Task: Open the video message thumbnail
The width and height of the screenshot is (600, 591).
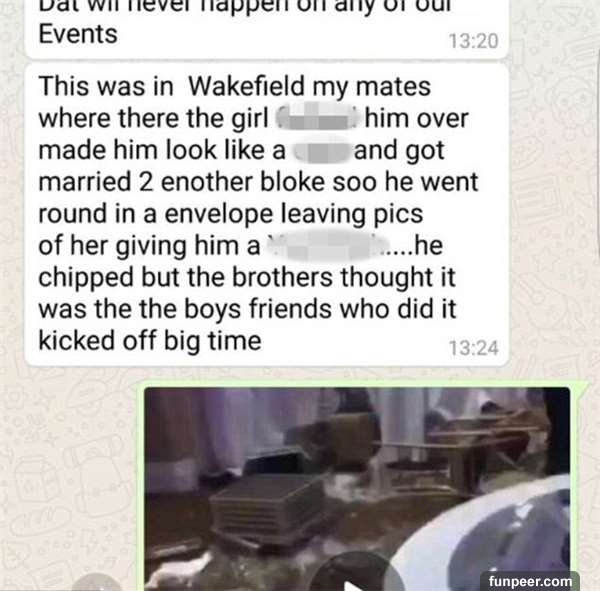Action: pos(357,489)
